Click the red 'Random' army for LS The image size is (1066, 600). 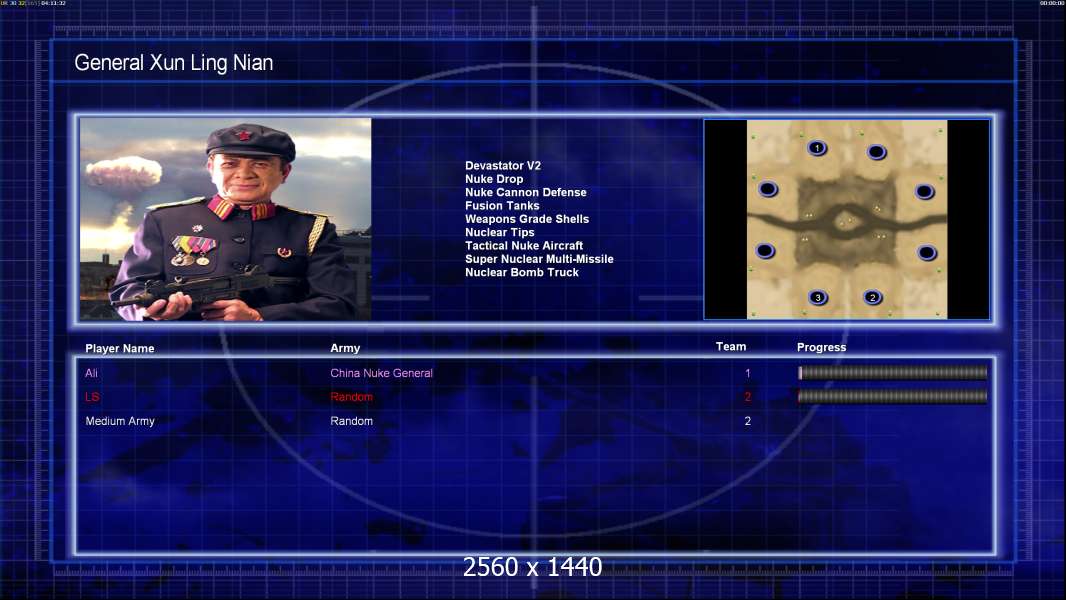coord(351,397)
